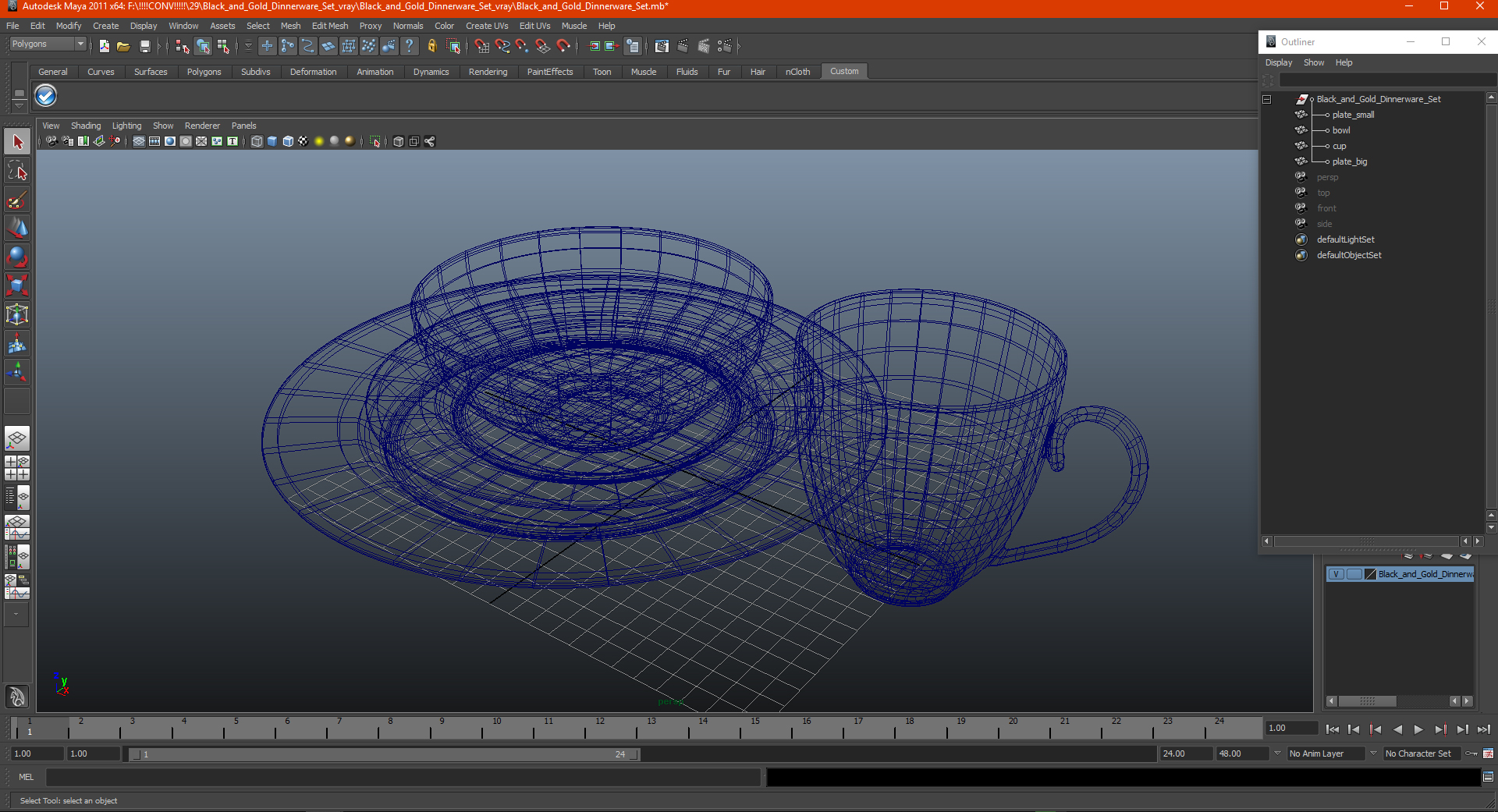Screen dimensions: 1498x812
Task: Toggle make live surface magnet
Action: pos(563,46)
